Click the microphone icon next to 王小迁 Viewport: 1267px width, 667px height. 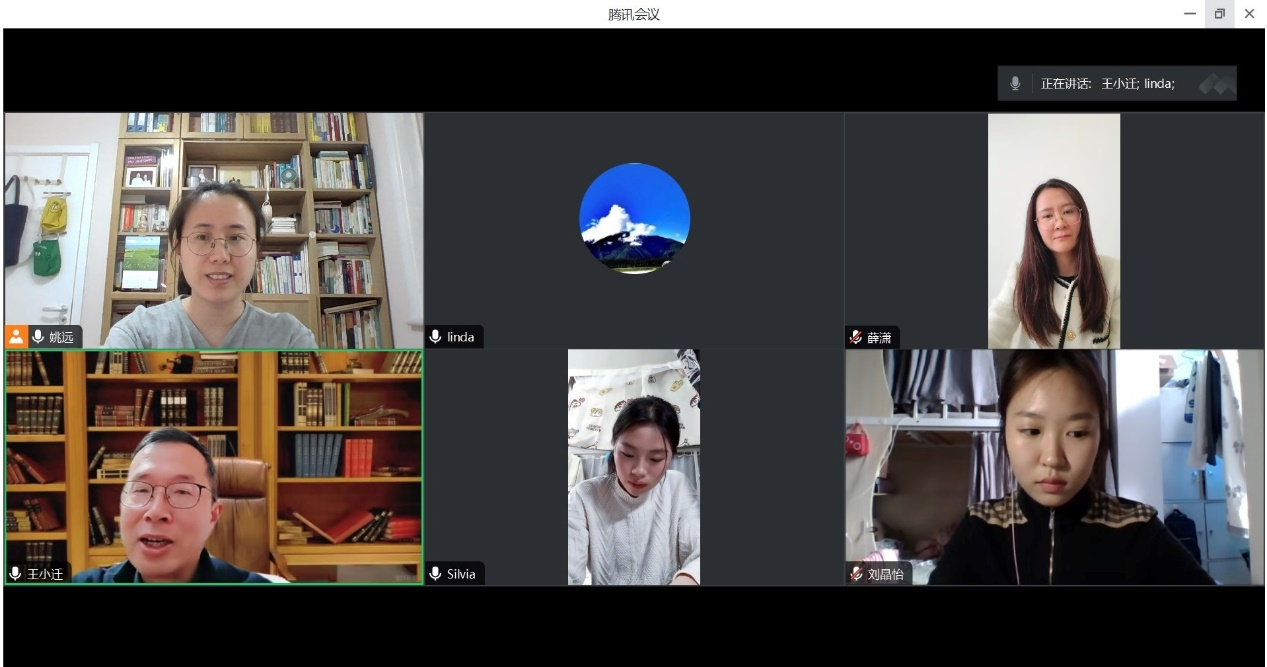tap(15, 574)
